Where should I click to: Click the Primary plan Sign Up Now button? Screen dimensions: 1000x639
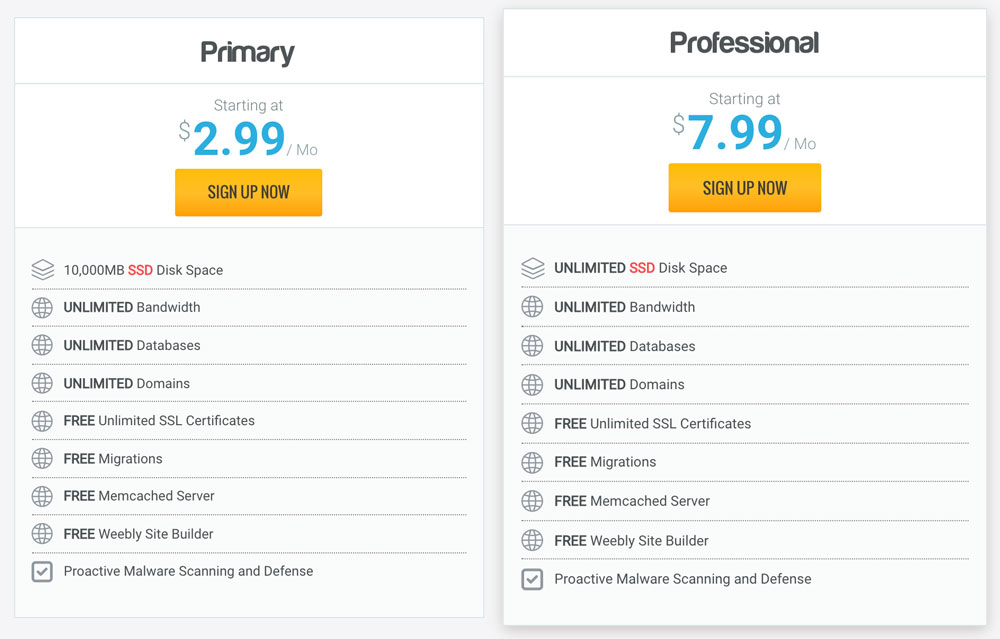click(248, 192)
